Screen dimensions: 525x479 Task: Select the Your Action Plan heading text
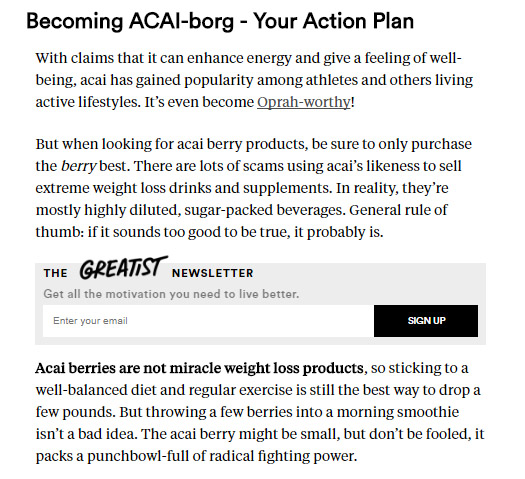[333, 21]
